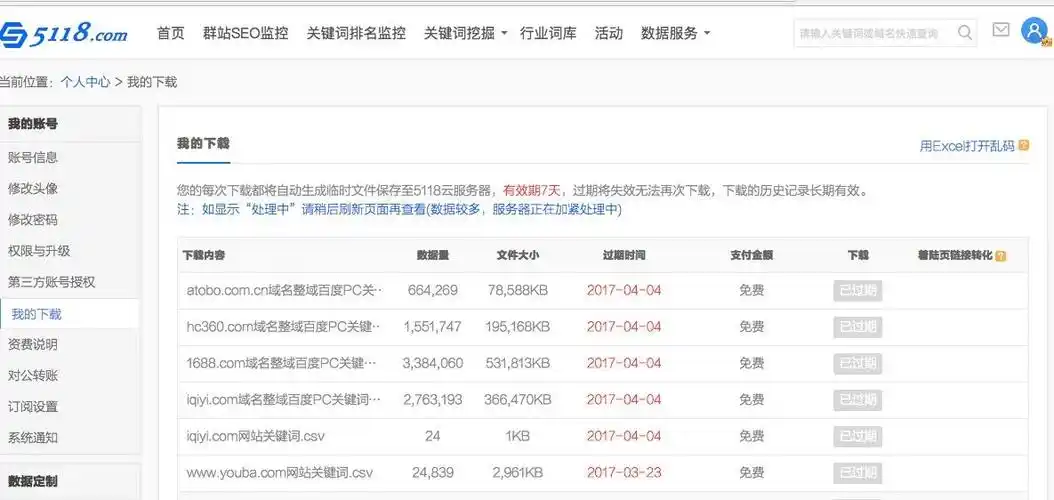
Task: Select 我的下载 in sidebar
Action: pyautogui.click(x=37, y=314)
